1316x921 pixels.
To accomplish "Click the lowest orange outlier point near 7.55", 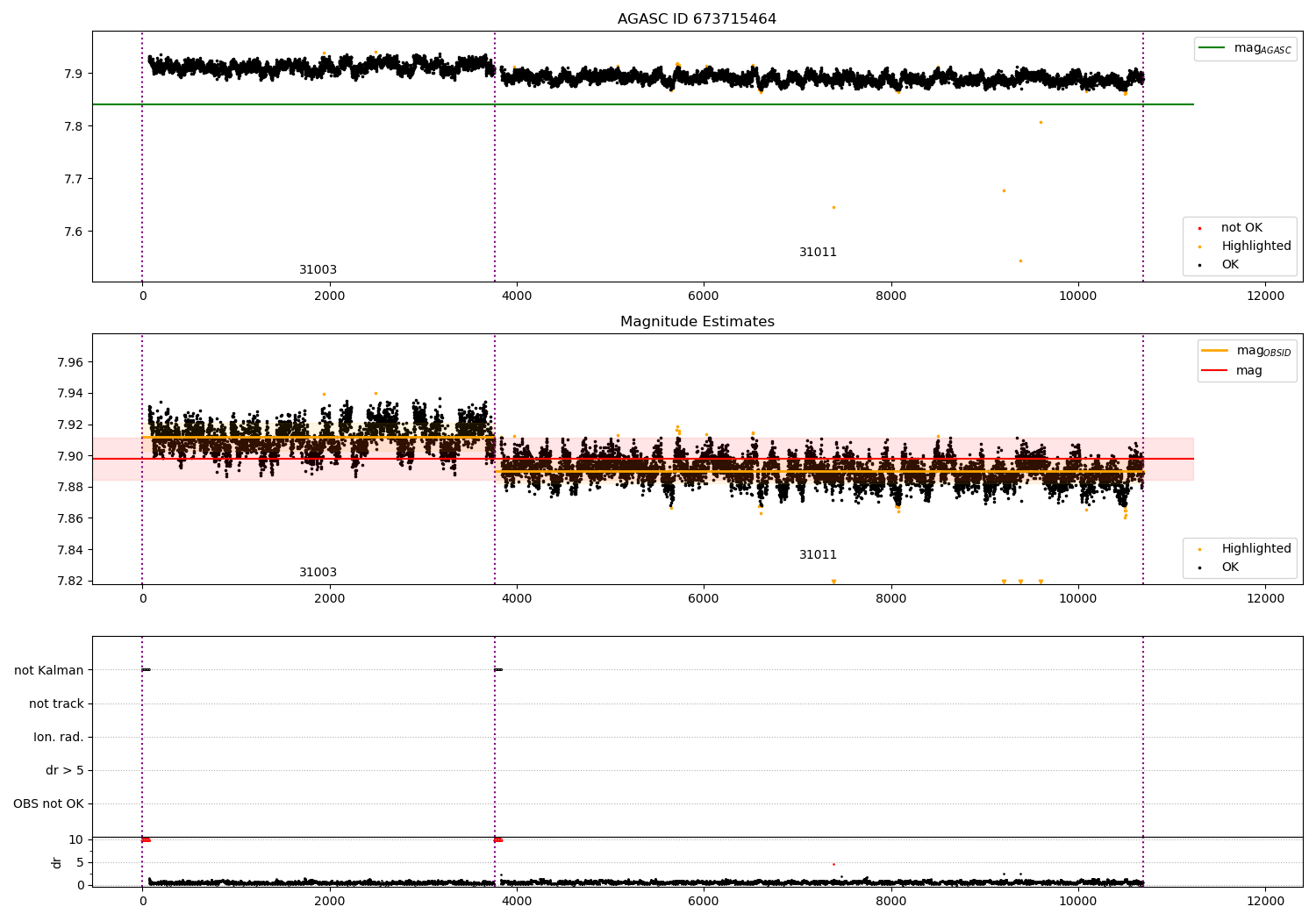I will point(1020,261).
